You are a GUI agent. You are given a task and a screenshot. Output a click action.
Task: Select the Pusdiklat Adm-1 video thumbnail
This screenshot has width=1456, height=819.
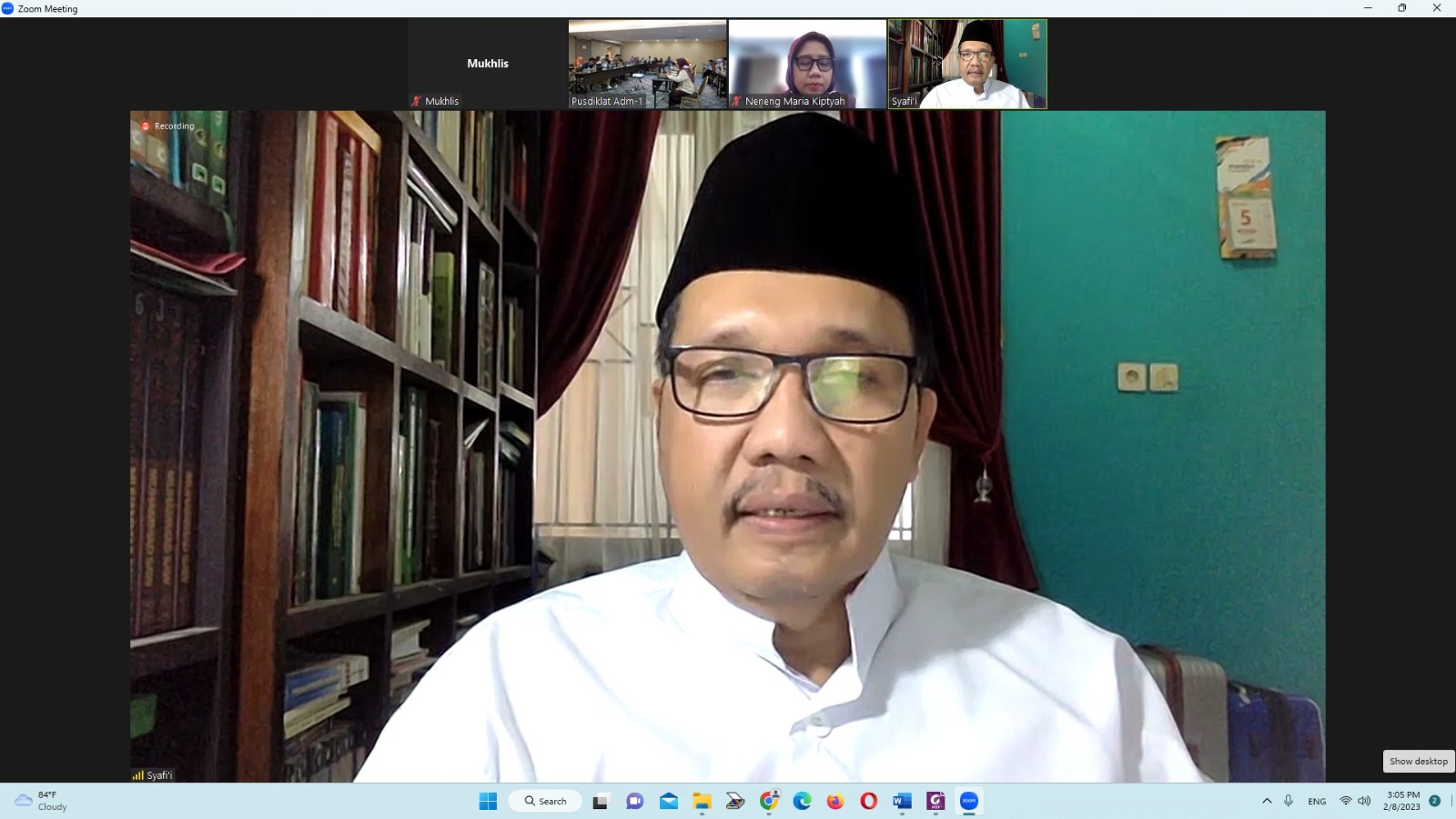pos(647,64)
